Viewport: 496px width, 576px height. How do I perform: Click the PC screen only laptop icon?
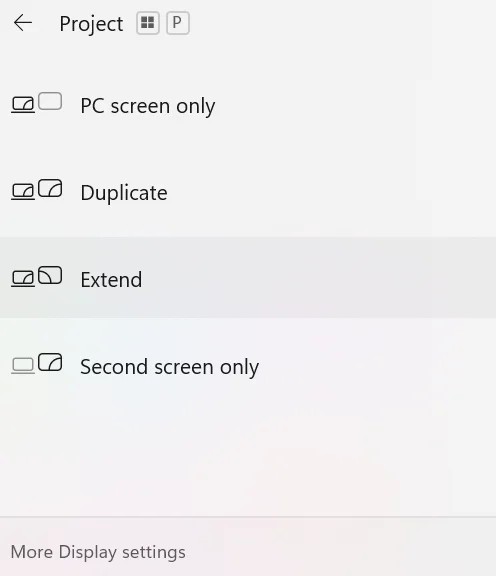click(x=23, y=105)
